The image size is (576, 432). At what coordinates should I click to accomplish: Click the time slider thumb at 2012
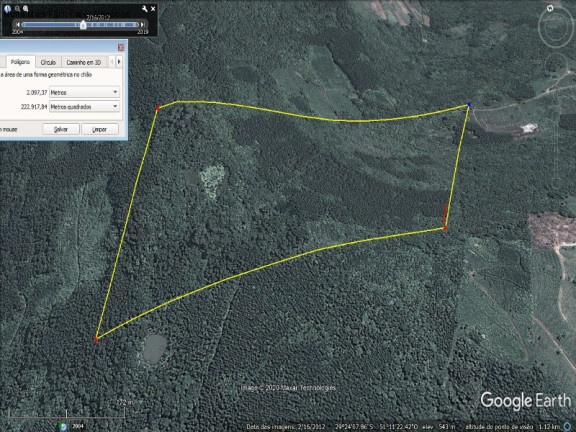coord(83,25)
